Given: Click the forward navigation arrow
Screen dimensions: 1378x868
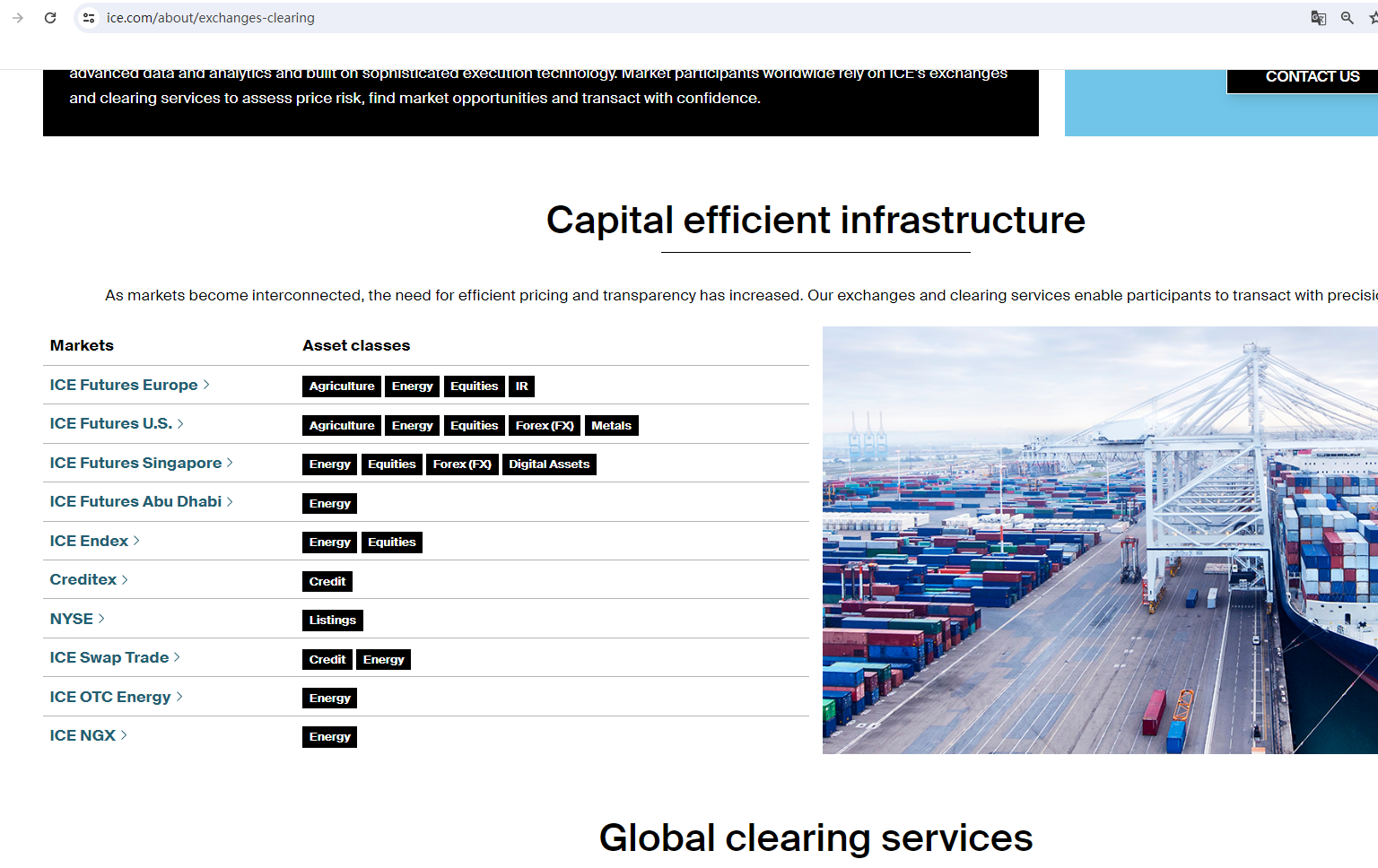Looking at the screenshot, I should point(18,18).
